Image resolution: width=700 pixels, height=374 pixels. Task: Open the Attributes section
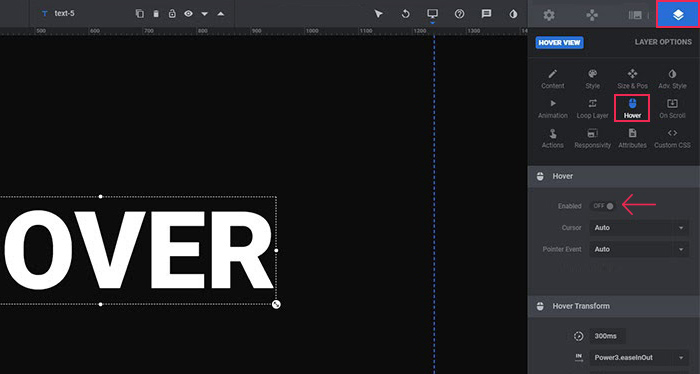pyautogui.click(x=633, y=139)
